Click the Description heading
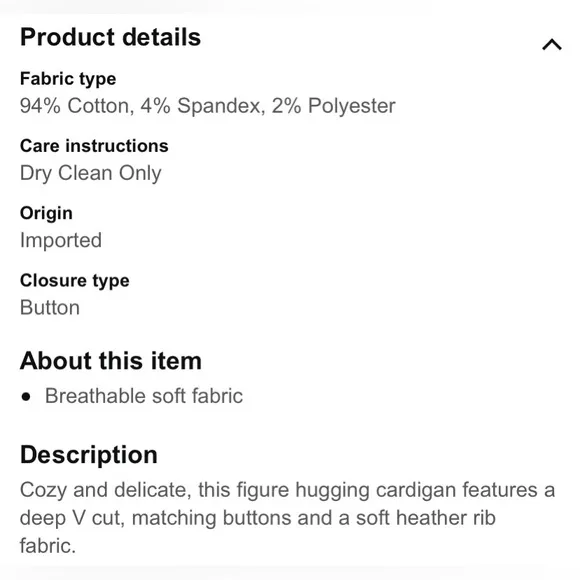Viewport: 580px width, 580px height. coord(89,455)
